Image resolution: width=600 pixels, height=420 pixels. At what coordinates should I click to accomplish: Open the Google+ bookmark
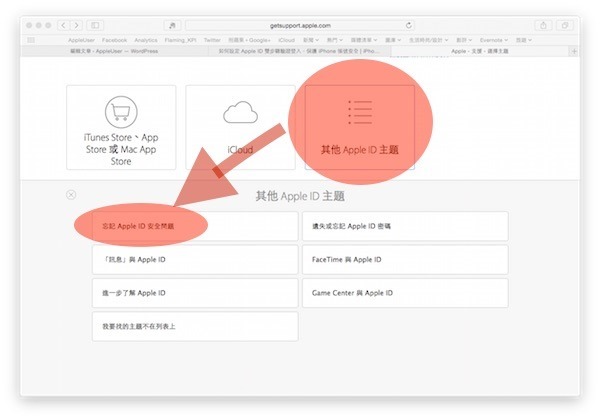[249, 40]
